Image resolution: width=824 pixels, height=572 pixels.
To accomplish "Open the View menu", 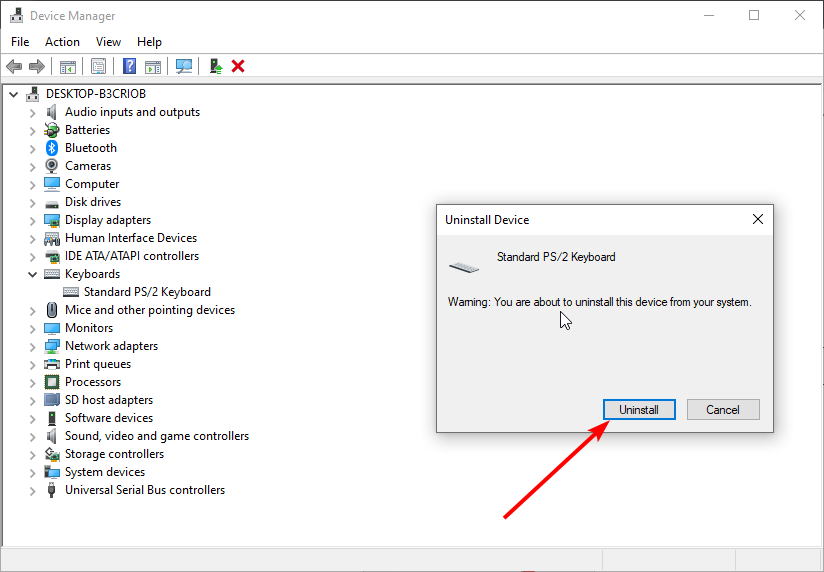I will (x=108, y=42).
